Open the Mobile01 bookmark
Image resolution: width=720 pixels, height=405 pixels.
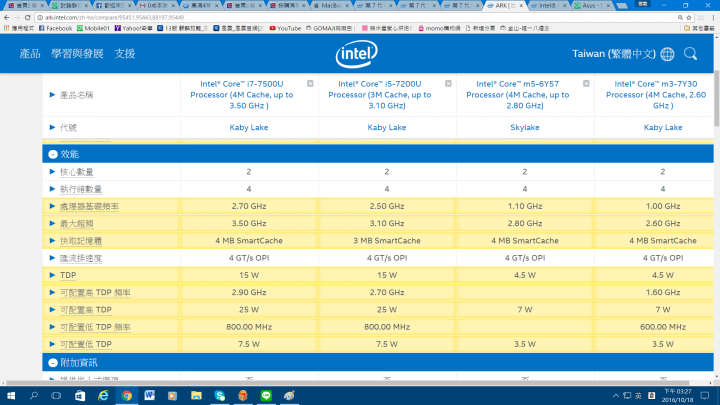(93, 28)
